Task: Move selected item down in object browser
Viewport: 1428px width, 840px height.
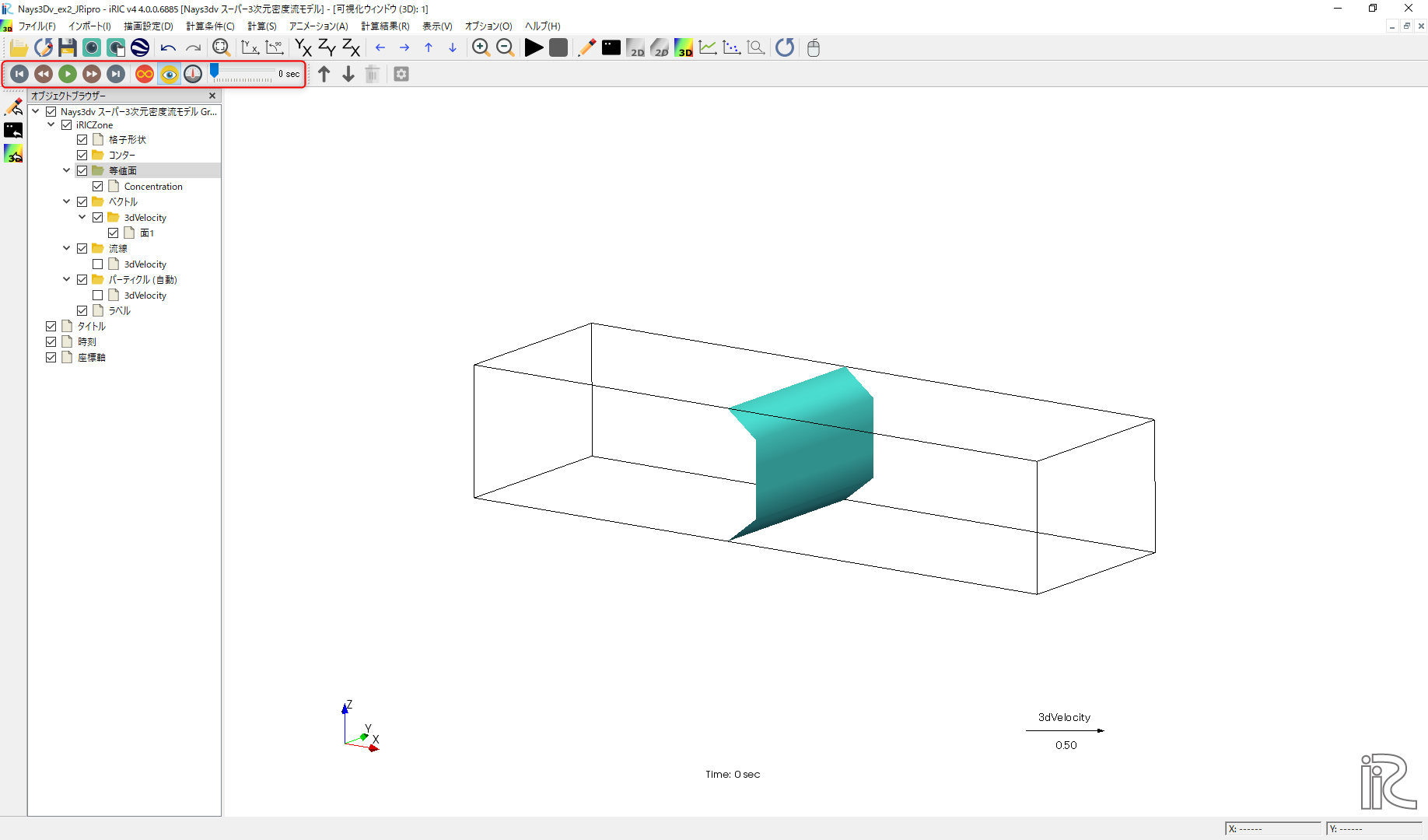Action: (348, 74)
